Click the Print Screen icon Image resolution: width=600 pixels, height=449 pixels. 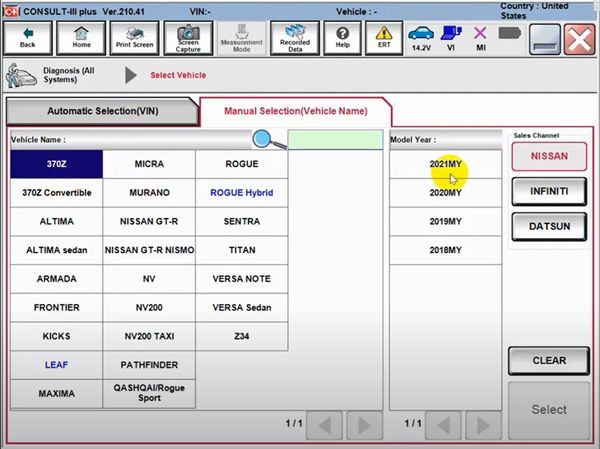[134, 38]
